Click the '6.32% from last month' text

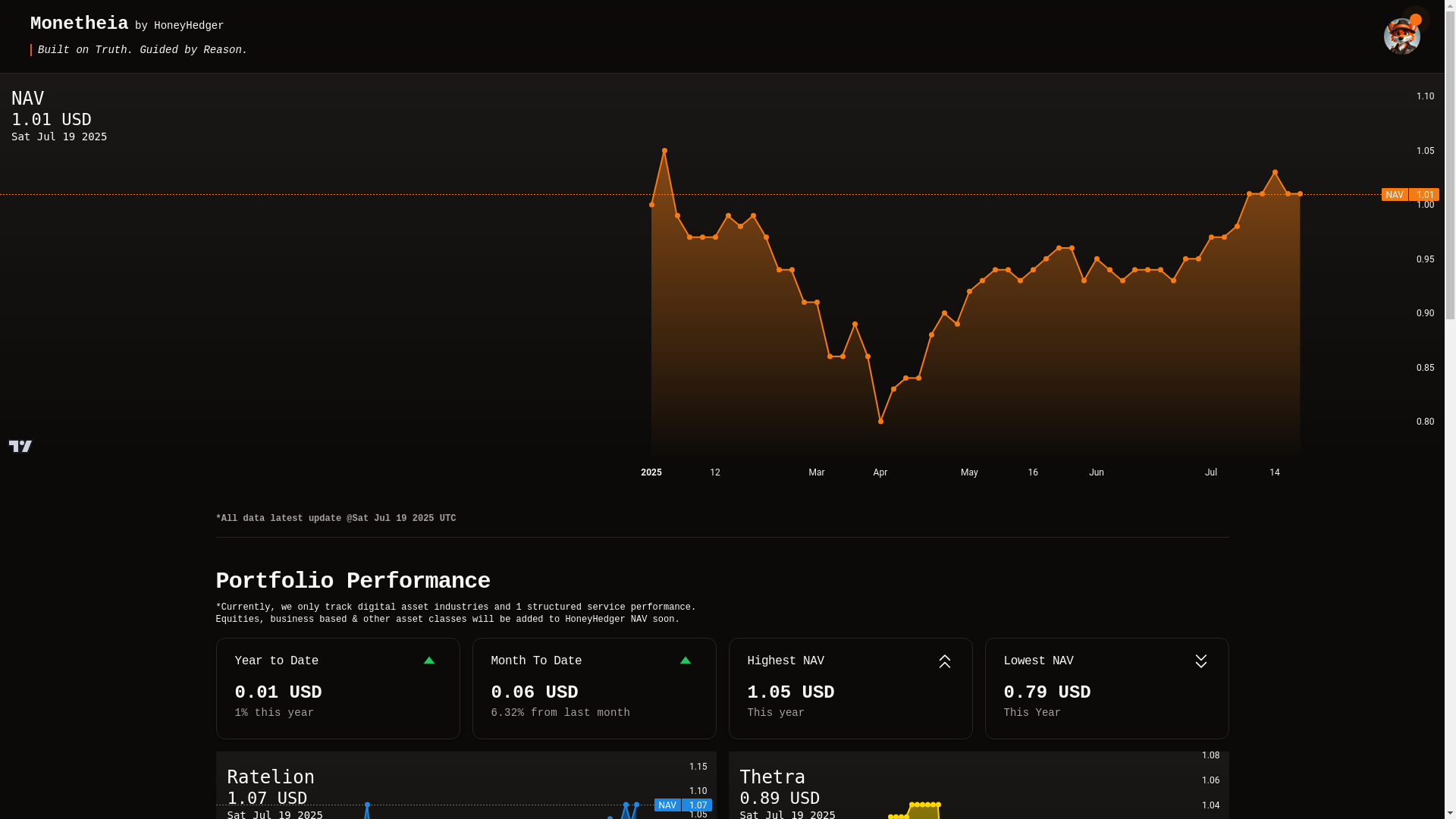(560, 713)
